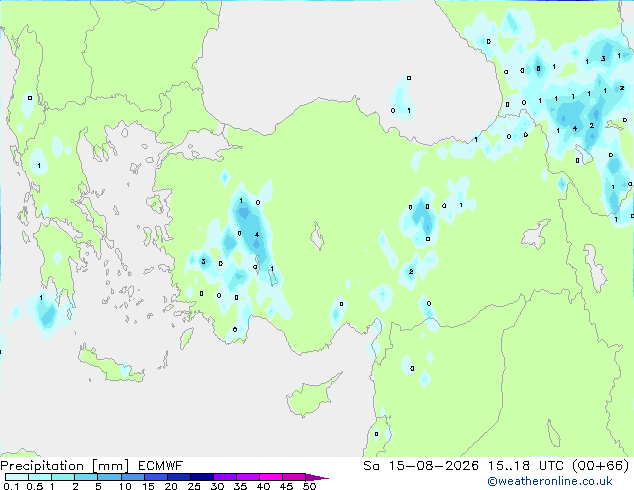634x490 pixels.
Task: Pick the 2–5 mm legend color swatch
Action: pyautogui.click(x=86, y=477)
